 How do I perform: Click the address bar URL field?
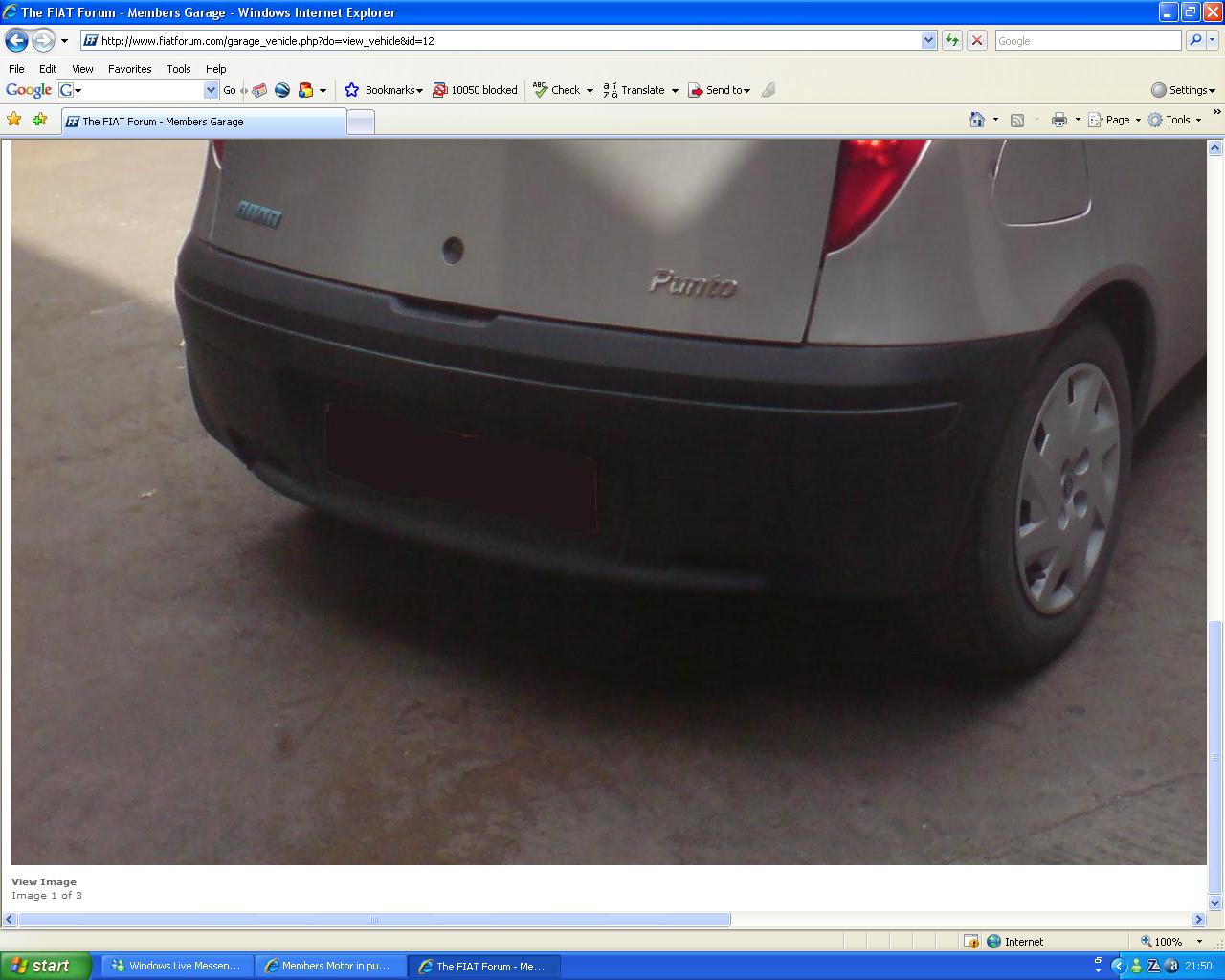pyautogui.click(x=500, y=40)
